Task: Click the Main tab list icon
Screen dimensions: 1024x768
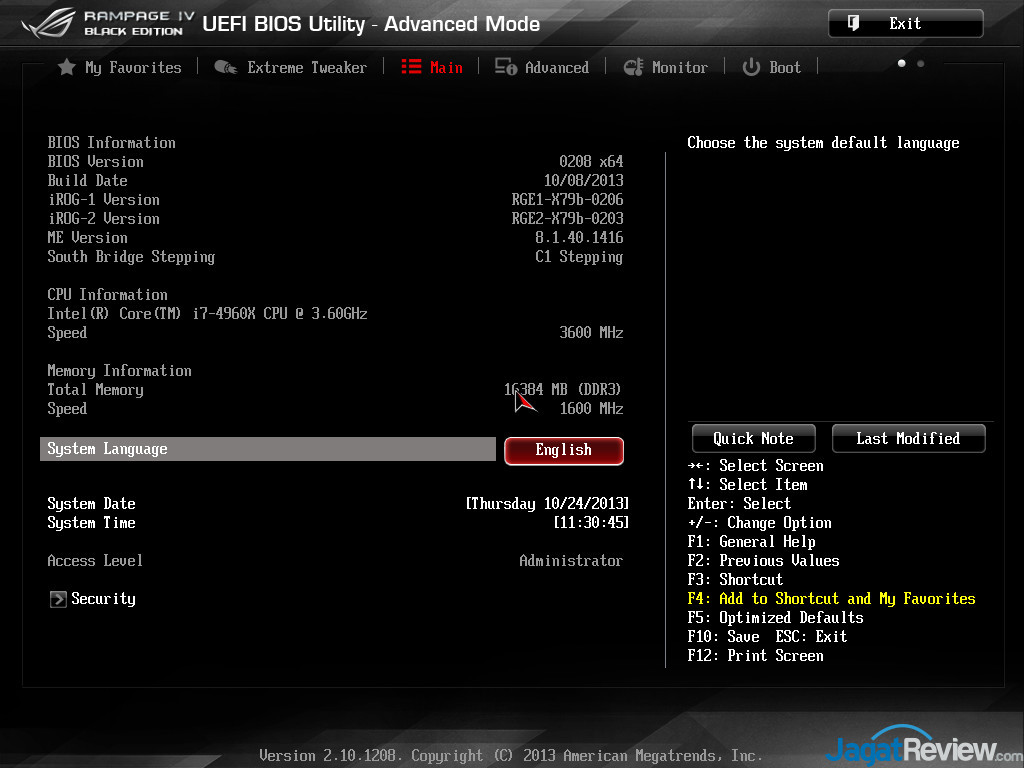Action: pos(411,67)
